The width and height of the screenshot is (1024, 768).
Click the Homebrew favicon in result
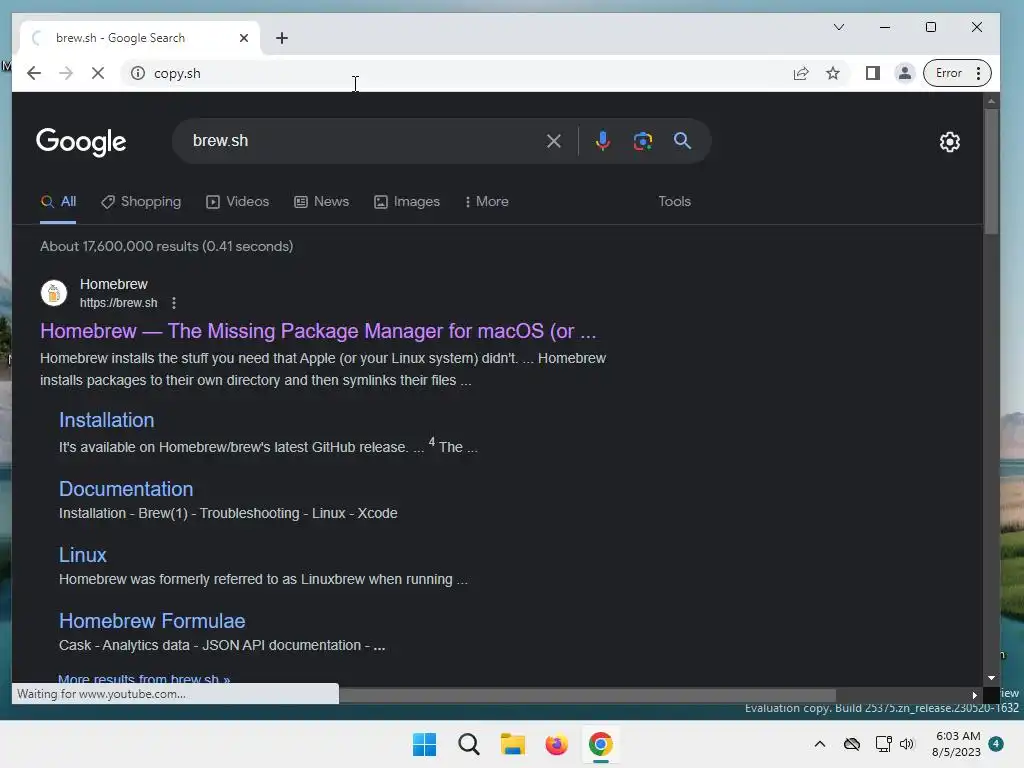[x=54, y=293]
